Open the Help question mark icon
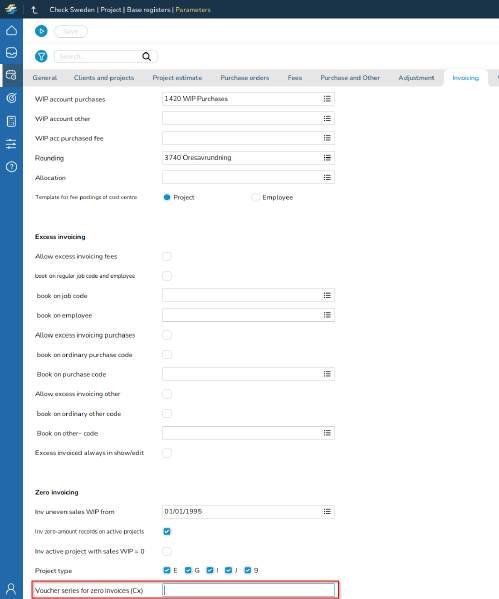The height and width of the screenshot is (599, 499). pyautogui.click(x=11, y=167)
